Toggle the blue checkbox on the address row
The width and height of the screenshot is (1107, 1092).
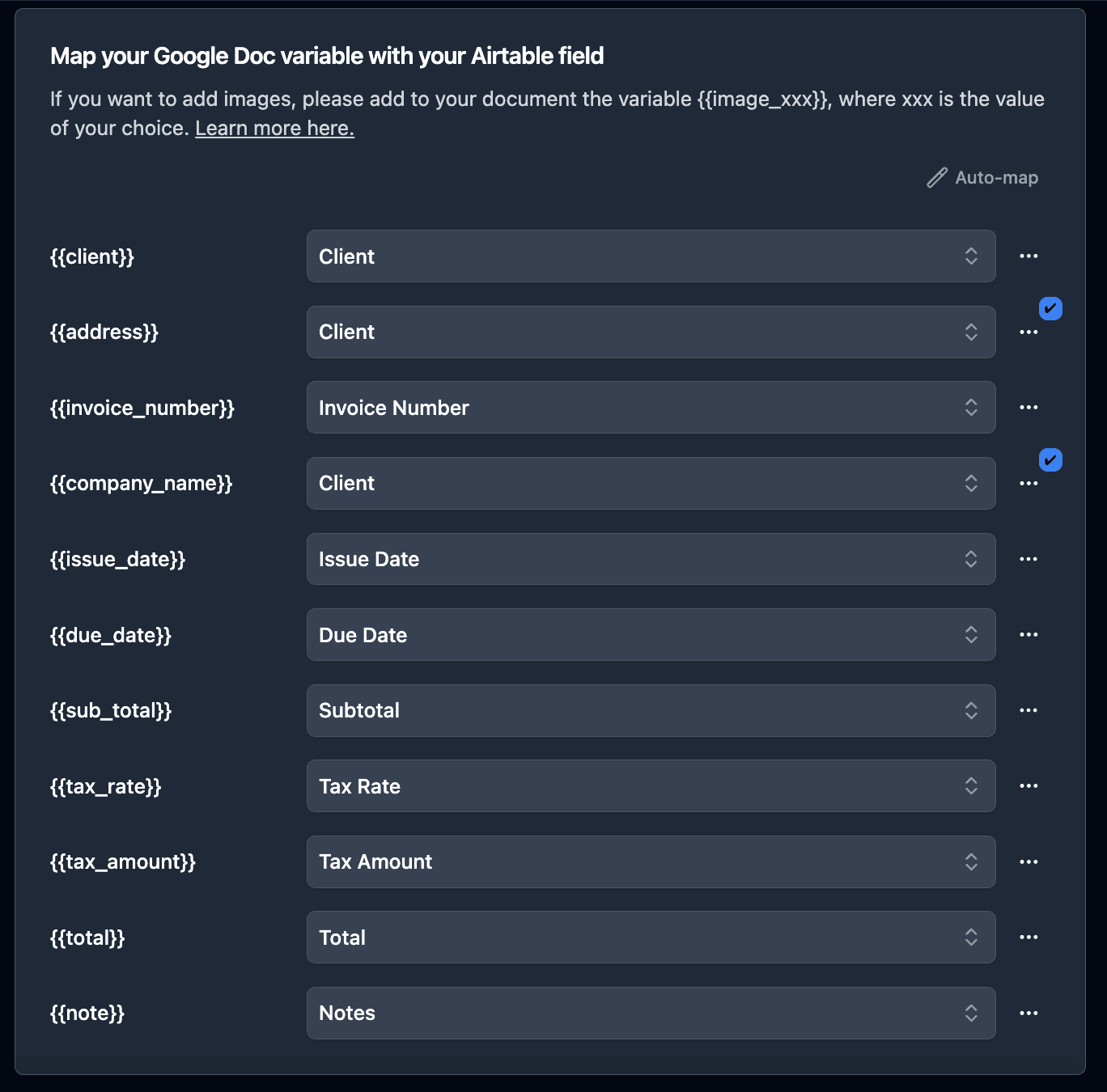pyautogui.click(x=1050, y=308)
